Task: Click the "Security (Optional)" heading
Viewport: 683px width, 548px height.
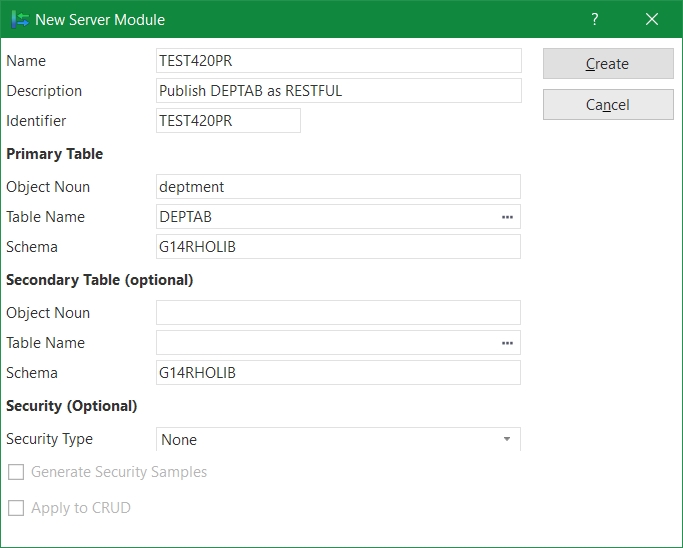Action: 71,406
